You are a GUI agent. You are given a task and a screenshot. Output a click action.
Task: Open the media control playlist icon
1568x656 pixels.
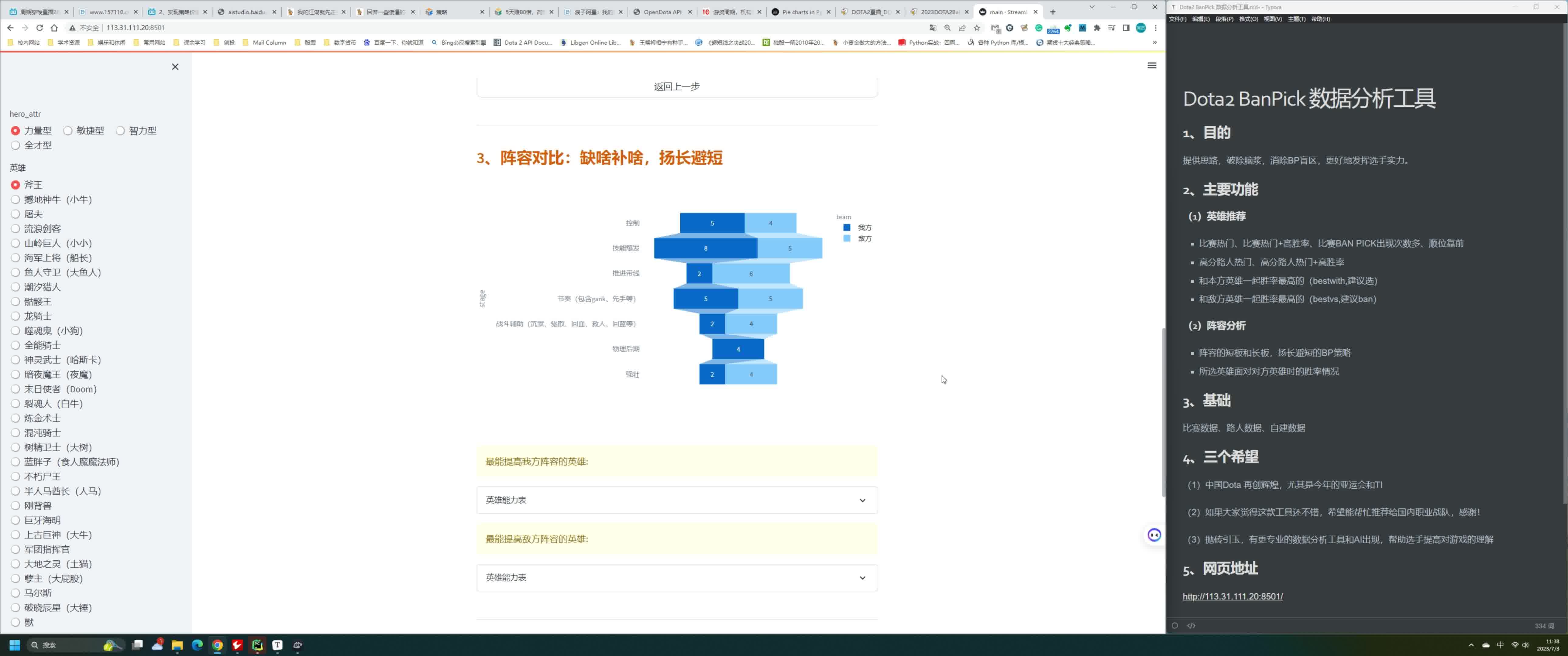(1112, 27)
